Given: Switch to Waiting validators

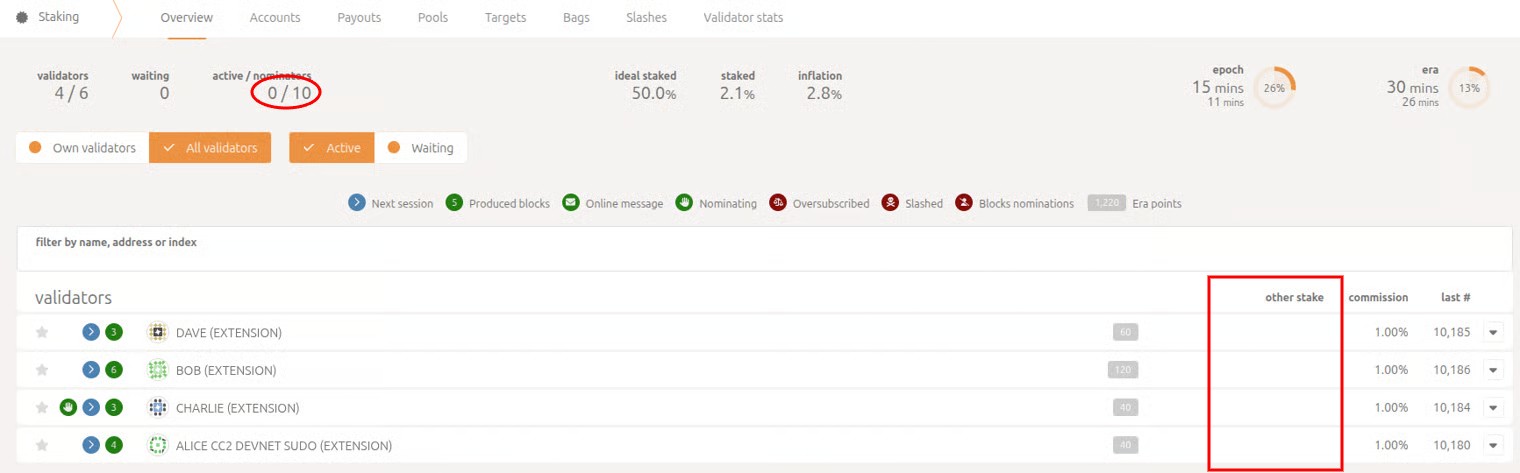Looking at the screenshot, I should tap(421, 148).
